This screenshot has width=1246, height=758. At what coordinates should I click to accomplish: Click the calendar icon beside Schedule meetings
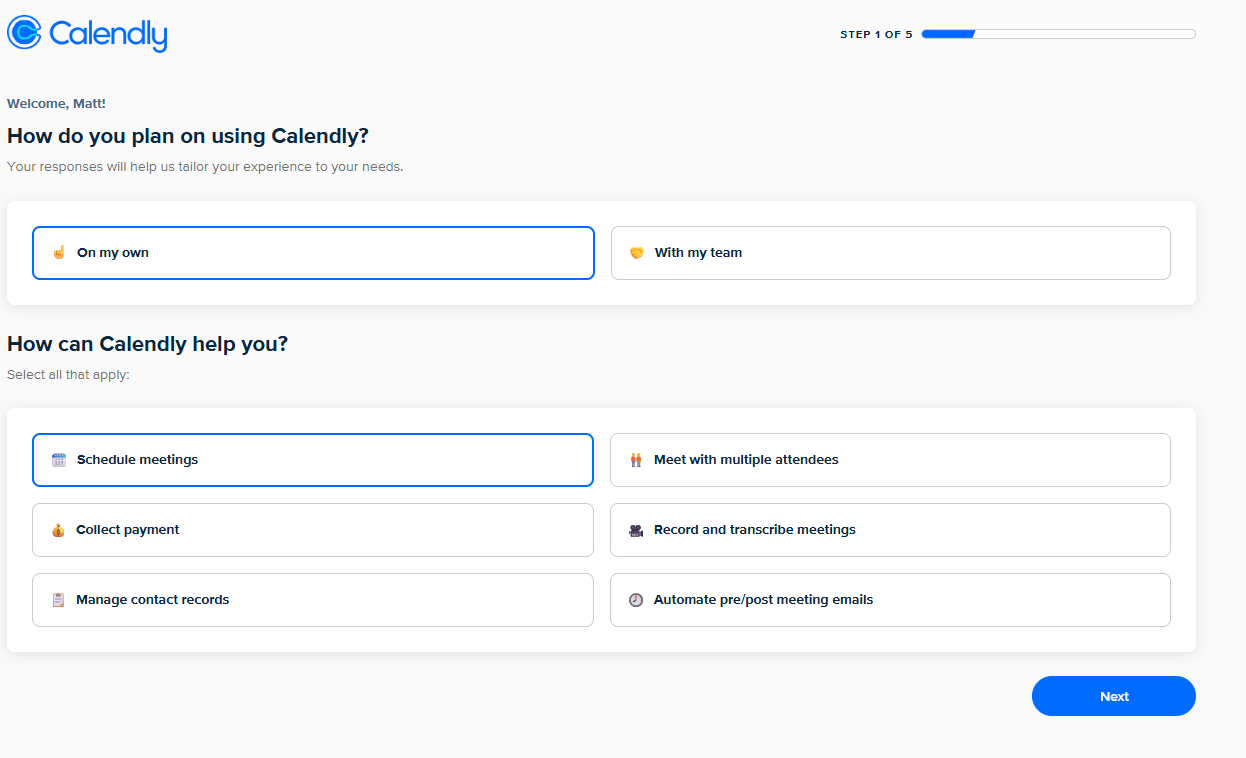pos(58,460)
